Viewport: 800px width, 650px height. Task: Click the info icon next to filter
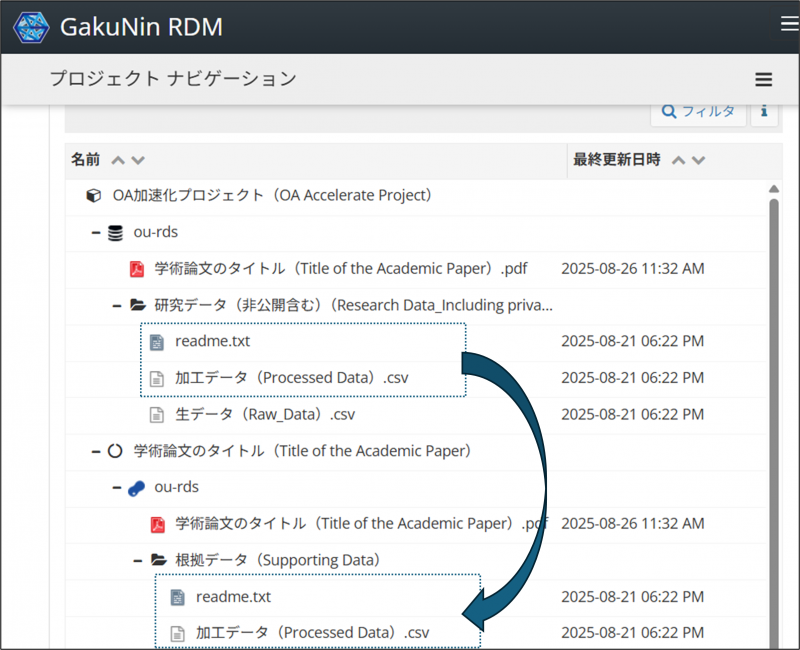point(764,111)
